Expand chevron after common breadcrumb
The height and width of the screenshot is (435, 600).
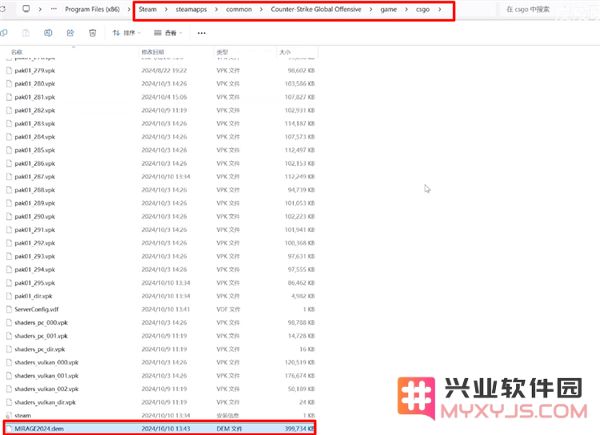pyautogui.click(x=261, y=9)
